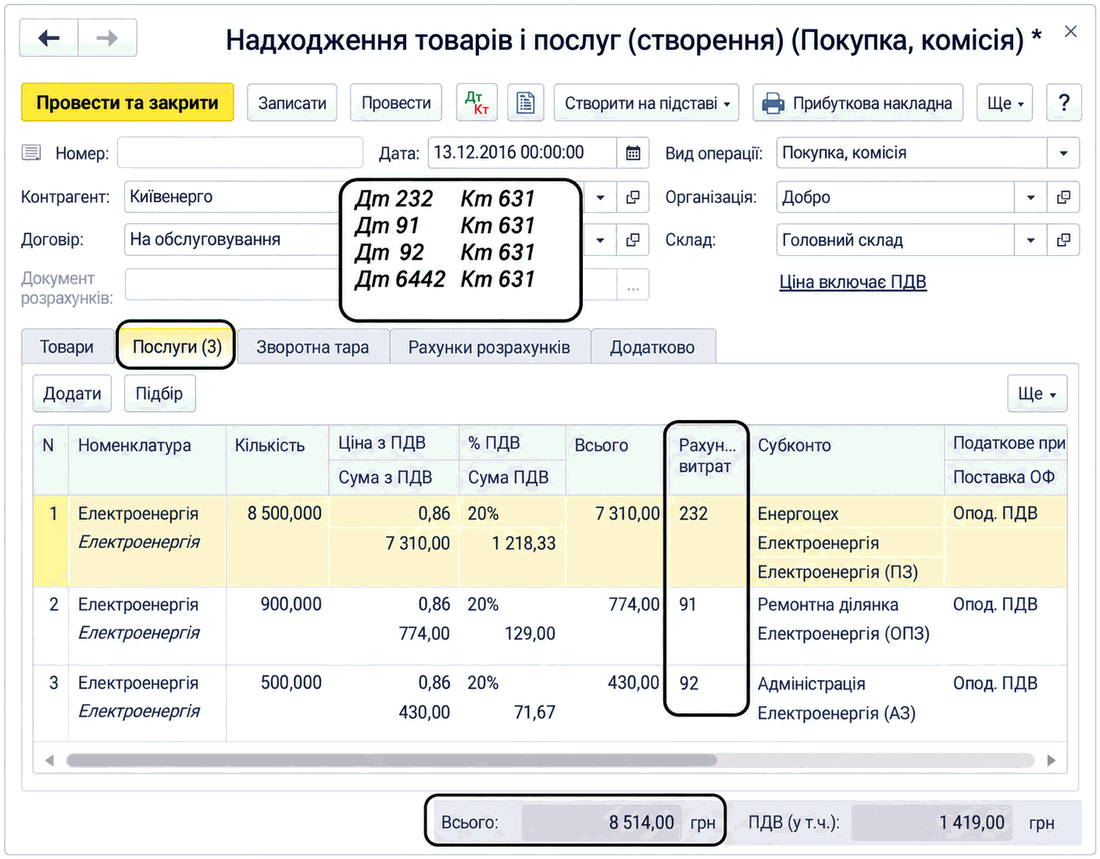Expand the Склад dropdown arrow
The height and width of the screenshot is (859, 1100).
tap(1031, 240)
